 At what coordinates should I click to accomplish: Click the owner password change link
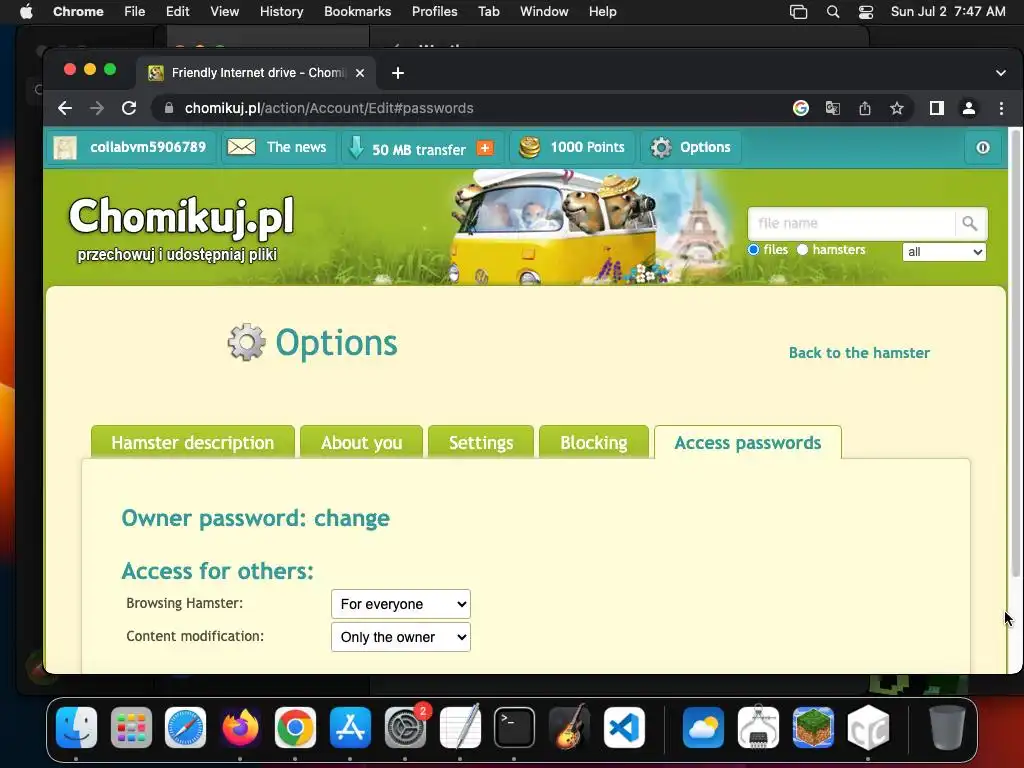click(351, 518)
